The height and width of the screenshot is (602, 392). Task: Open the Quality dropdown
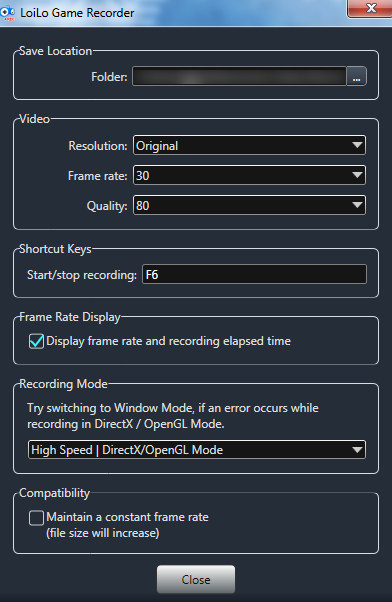click(249, 205)
